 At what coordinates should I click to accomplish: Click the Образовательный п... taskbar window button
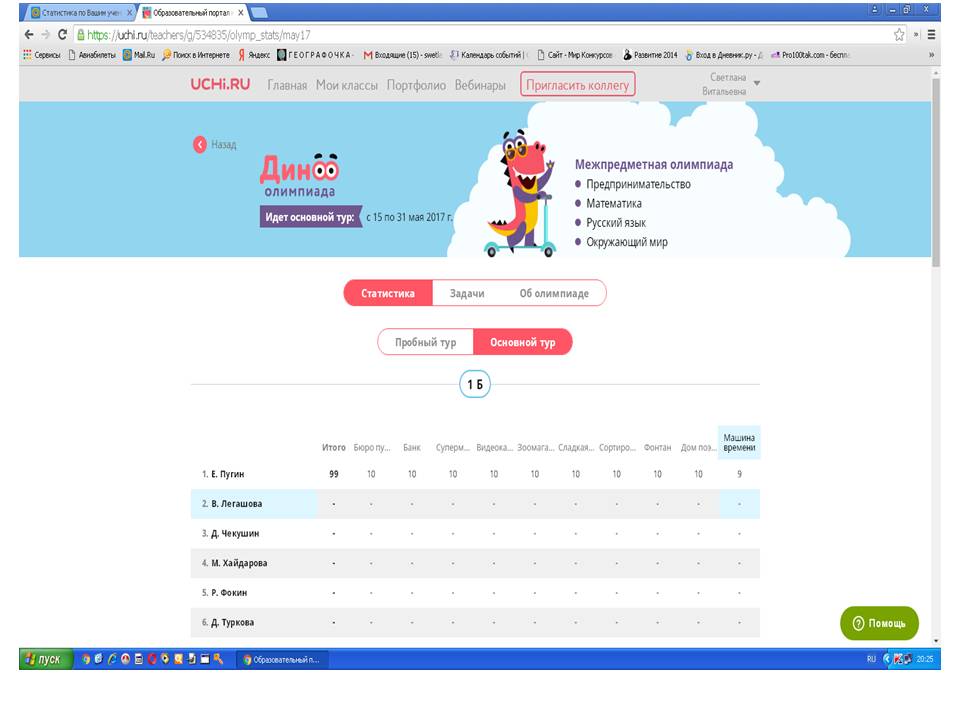click(x=282, y=659)
